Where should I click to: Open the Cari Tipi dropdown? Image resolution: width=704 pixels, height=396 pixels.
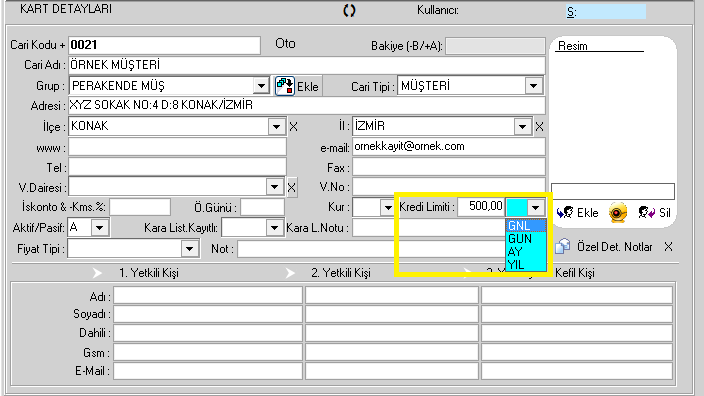pyautogui.click(x=533, y=86)
